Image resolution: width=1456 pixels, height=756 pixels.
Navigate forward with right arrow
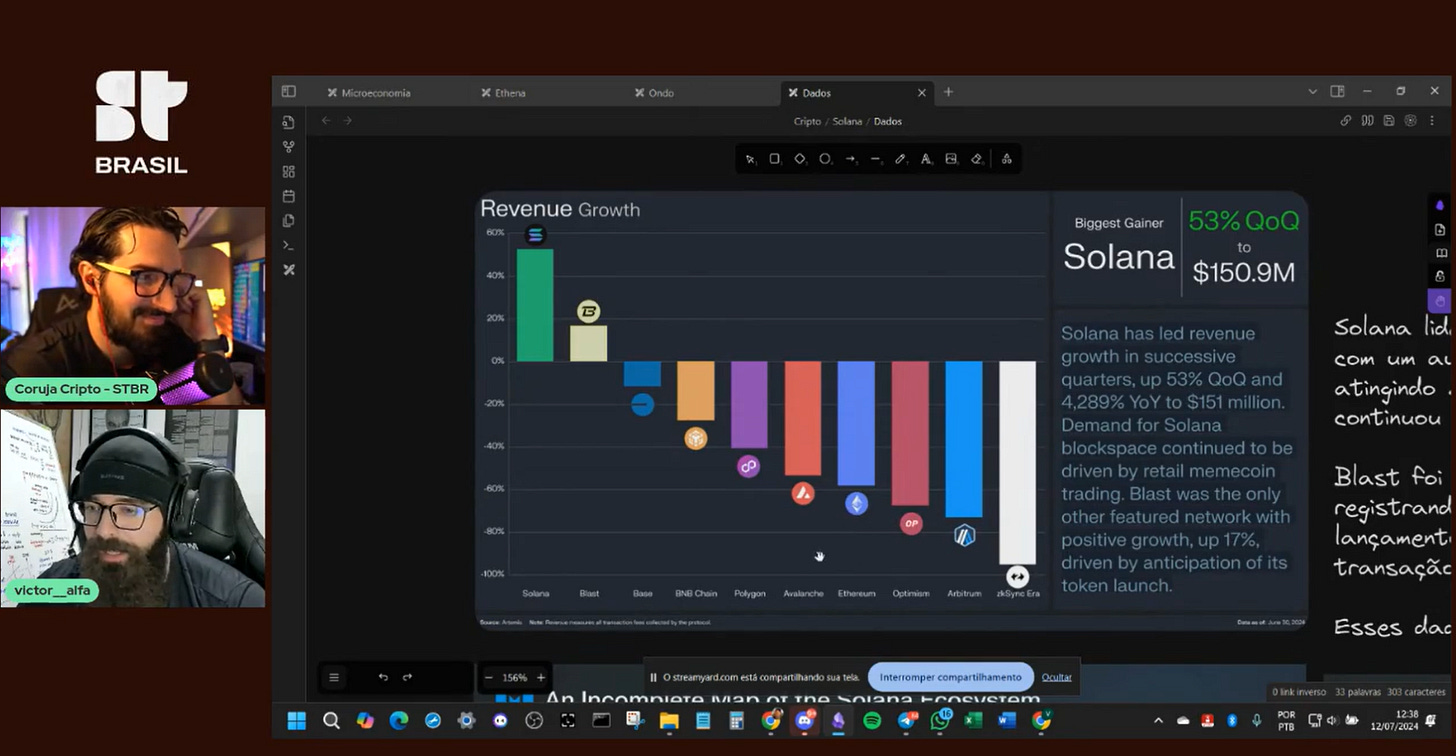point(348,121)
